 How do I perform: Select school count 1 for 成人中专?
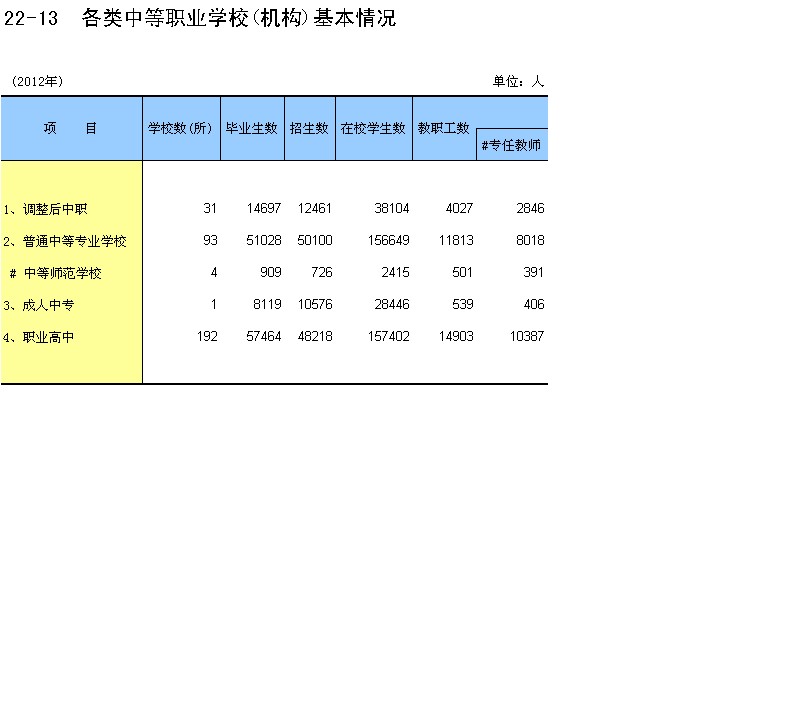pyautogui.click(x=214, y=305)
